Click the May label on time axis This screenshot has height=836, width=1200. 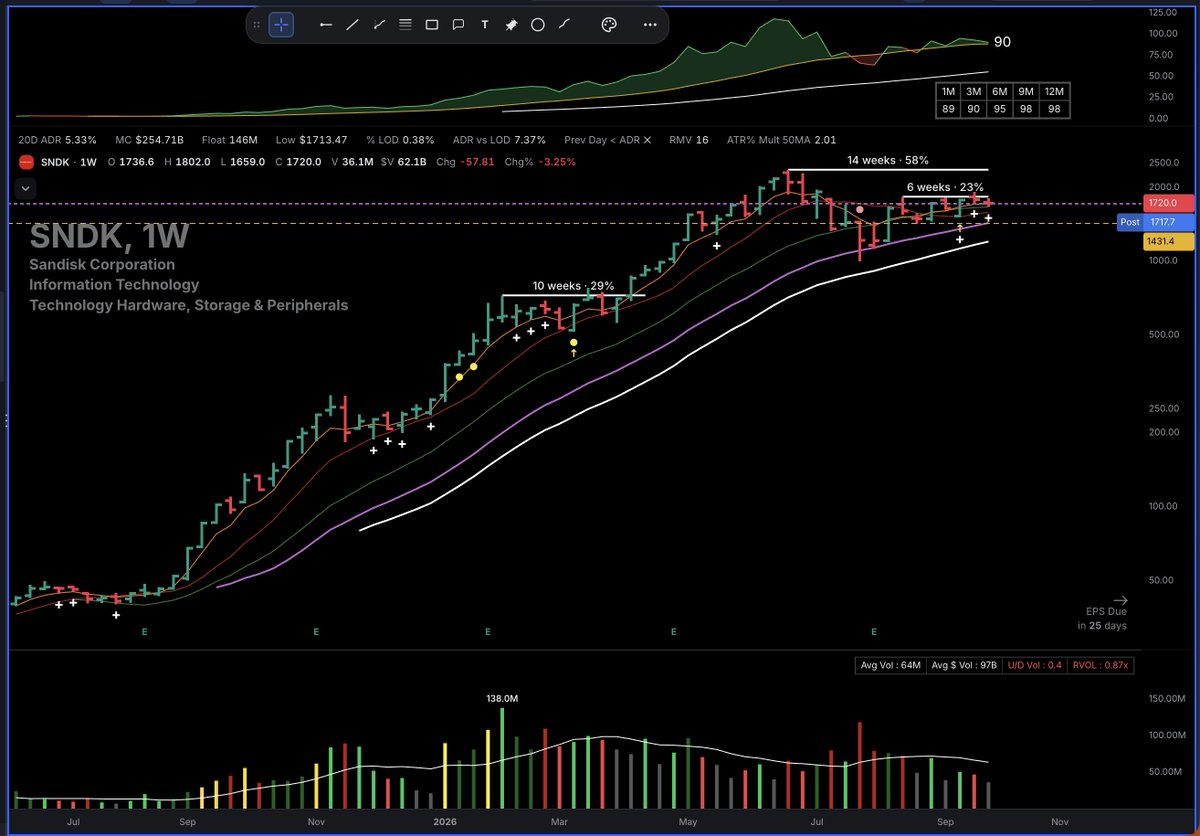(687, 820)
